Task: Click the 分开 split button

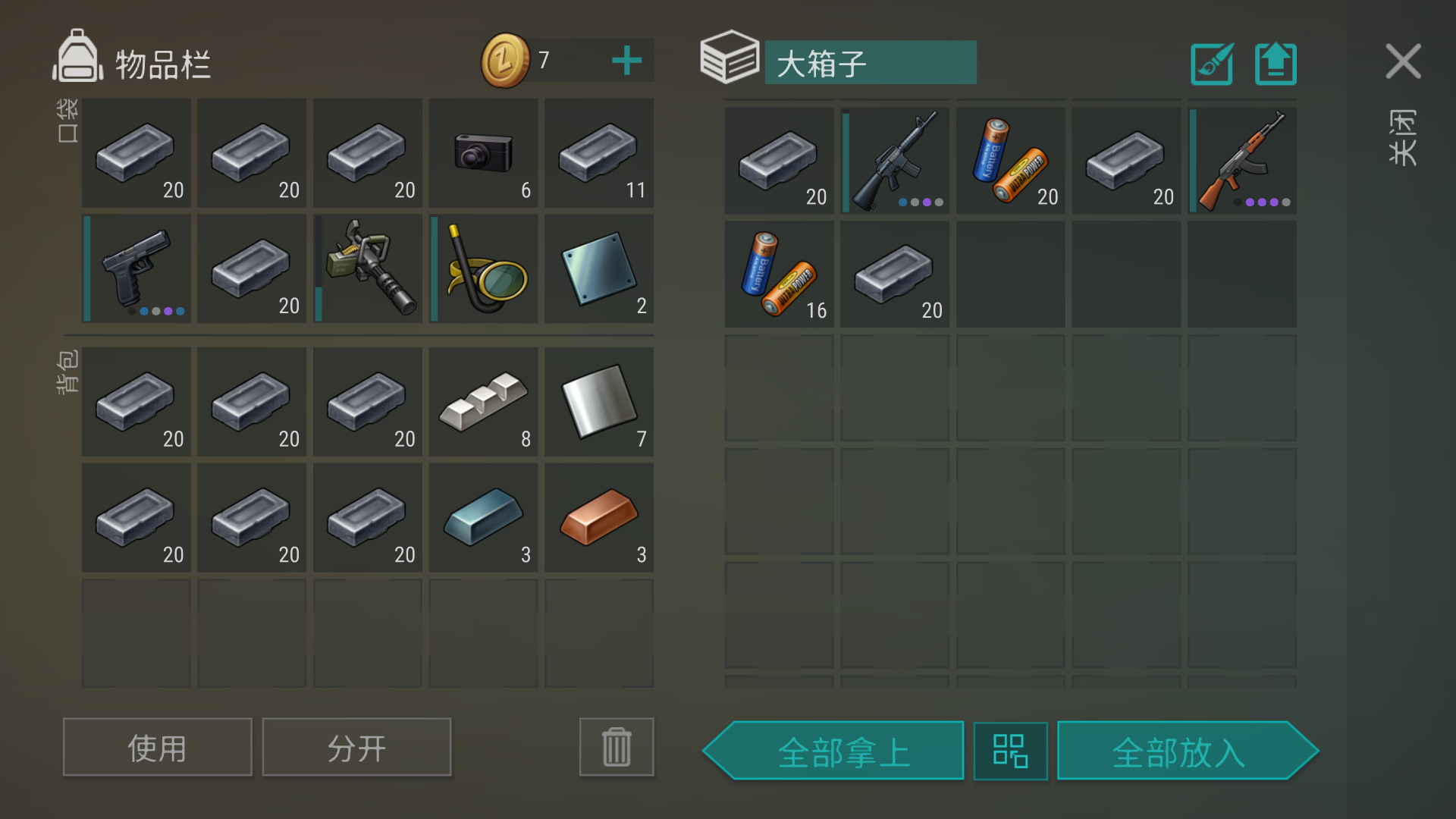Action: tap(356, 747)
